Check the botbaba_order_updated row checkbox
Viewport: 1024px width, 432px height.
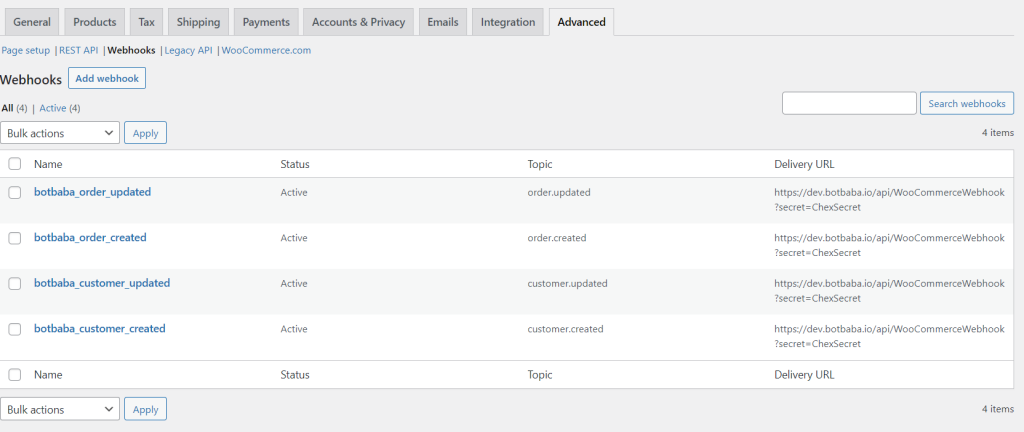(15, 193)
